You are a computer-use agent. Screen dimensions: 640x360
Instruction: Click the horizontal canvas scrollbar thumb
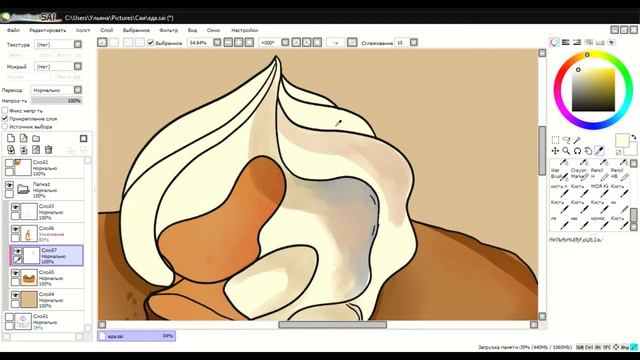333,324
